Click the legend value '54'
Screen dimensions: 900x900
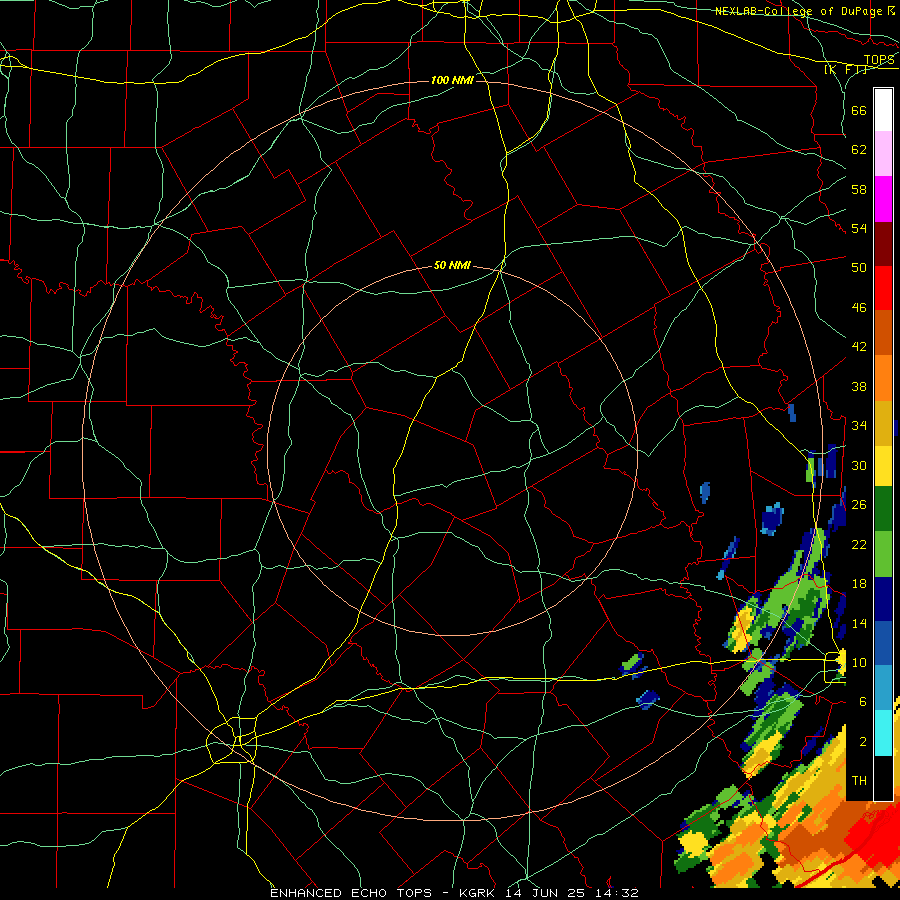click(x=859, y=228)
